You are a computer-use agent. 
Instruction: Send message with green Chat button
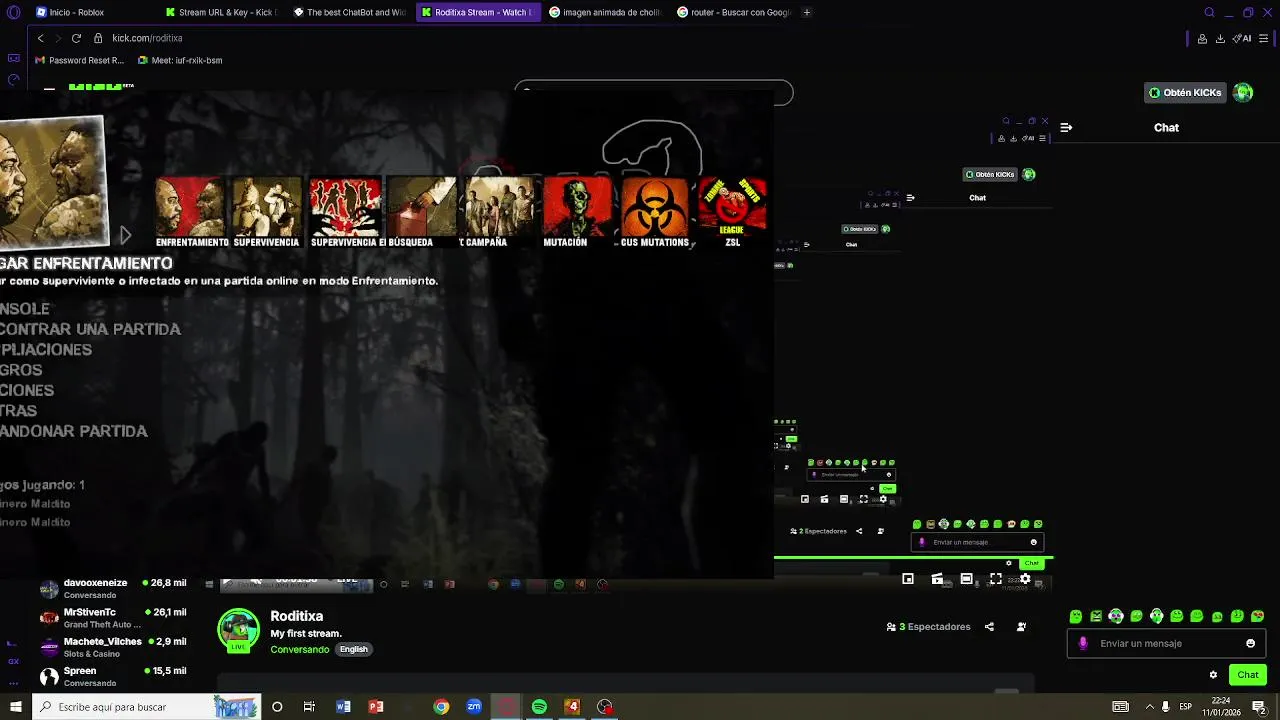coord(1248,675)
